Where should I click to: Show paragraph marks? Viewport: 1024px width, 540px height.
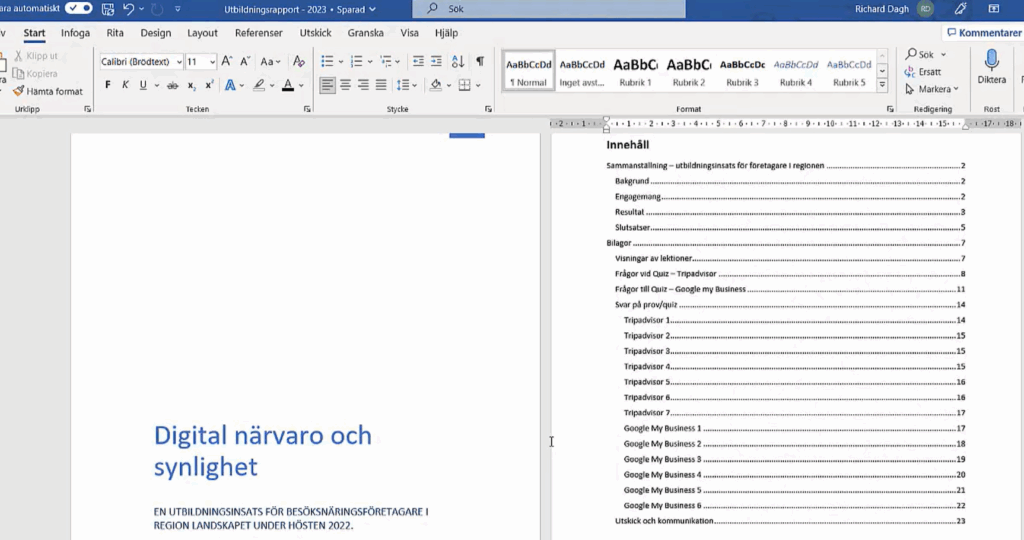[x=480, y=61]
